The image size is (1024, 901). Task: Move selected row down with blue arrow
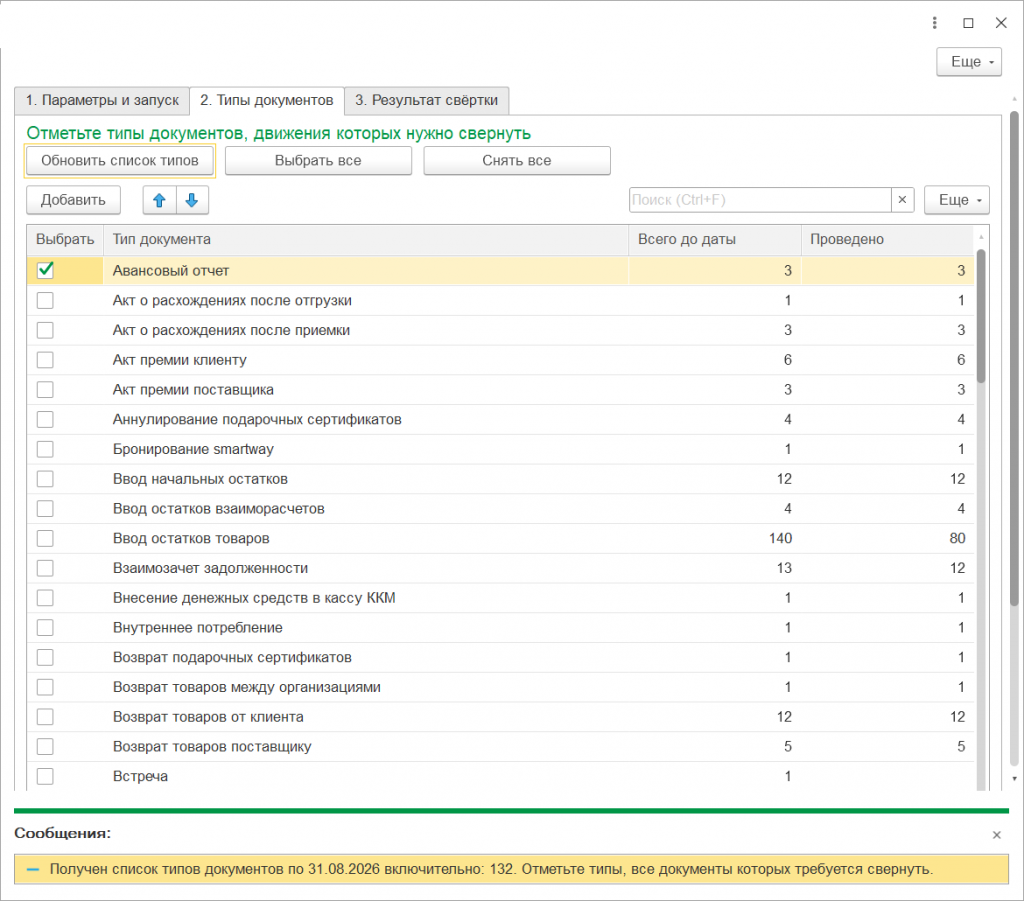point(192,200)
